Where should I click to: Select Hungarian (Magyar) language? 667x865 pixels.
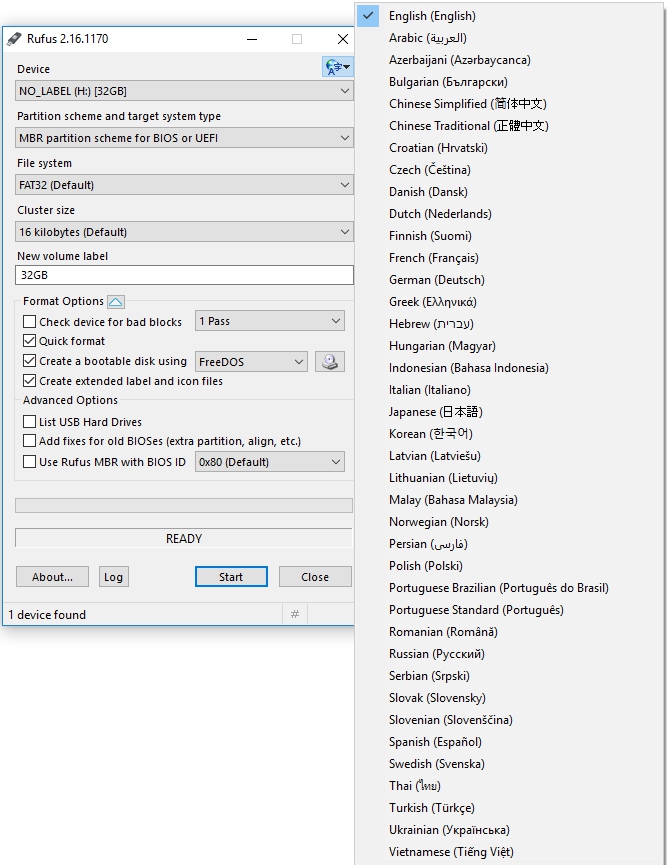point(509,346)
